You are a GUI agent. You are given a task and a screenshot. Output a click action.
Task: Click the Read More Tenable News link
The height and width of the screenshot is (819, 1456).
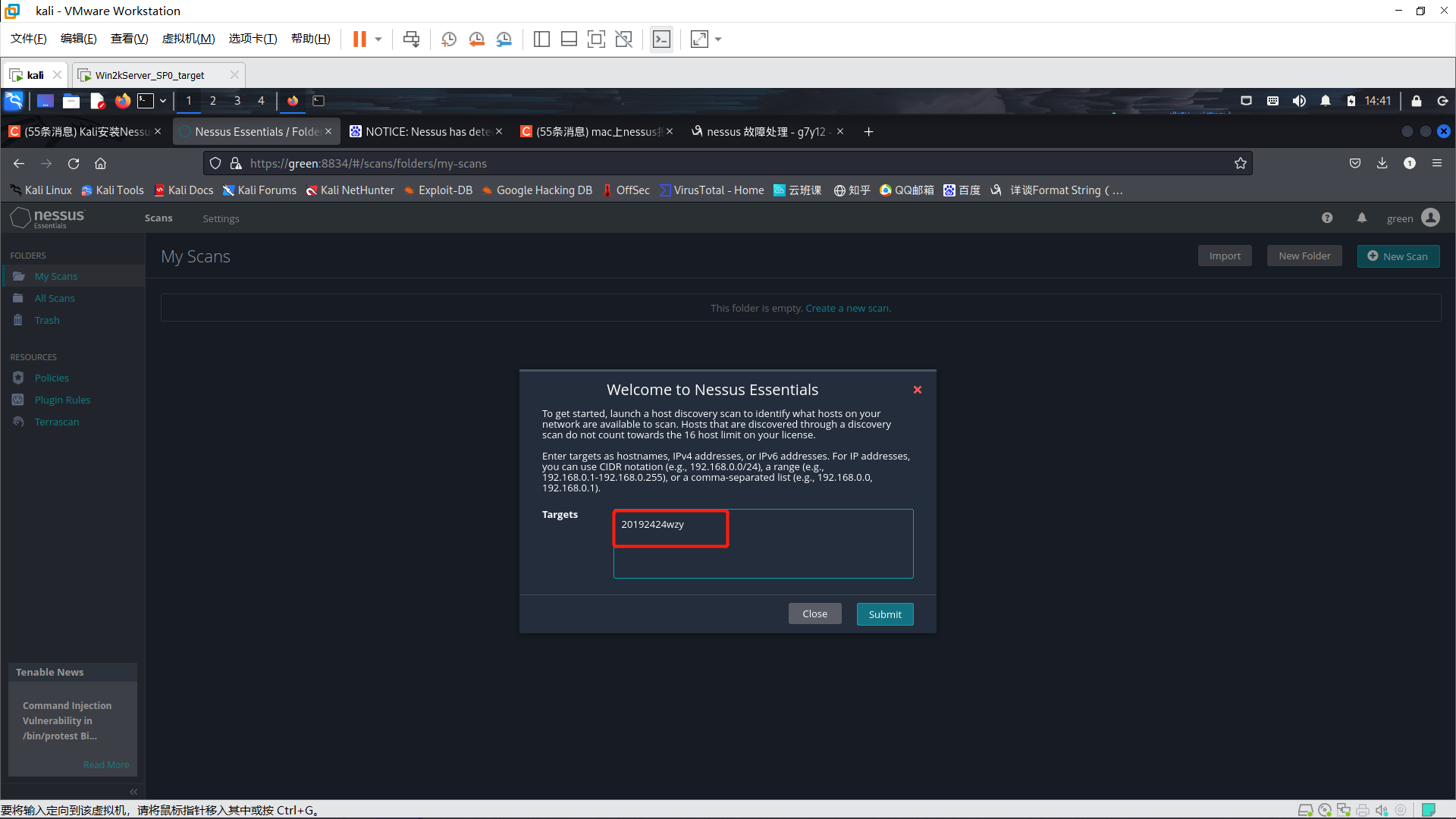[106, 764]
